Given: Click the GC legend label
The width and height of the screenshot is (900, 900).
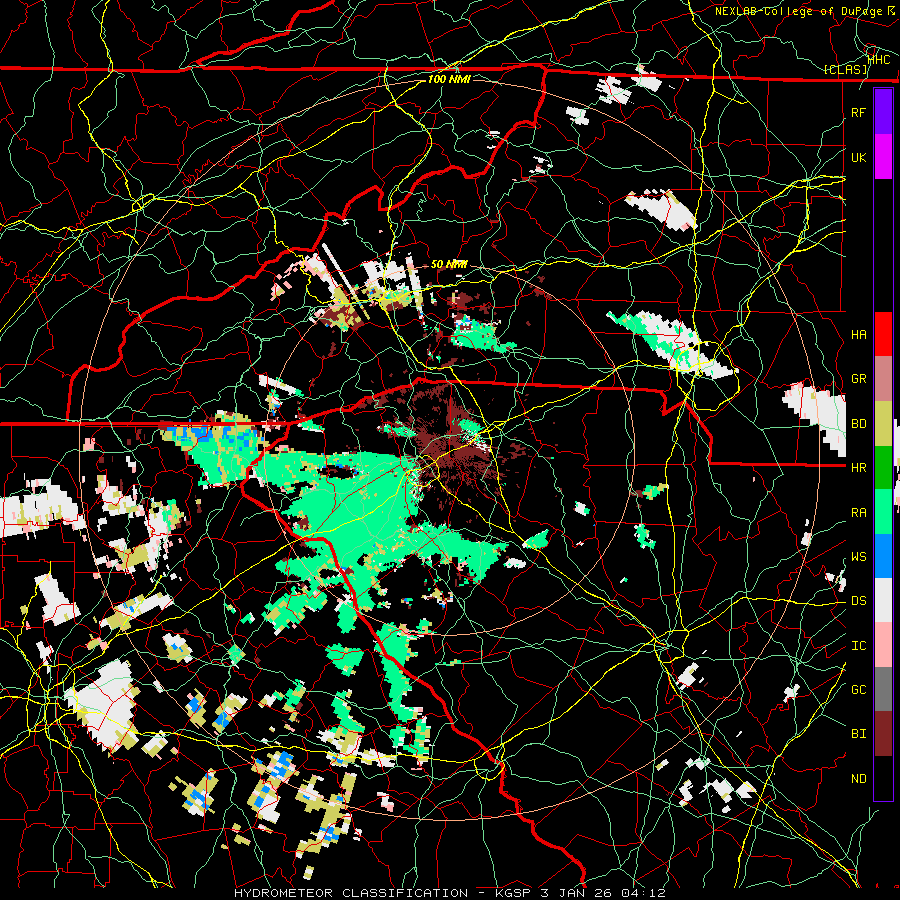Looking at the screenshot, I should [x=858, y=690].
